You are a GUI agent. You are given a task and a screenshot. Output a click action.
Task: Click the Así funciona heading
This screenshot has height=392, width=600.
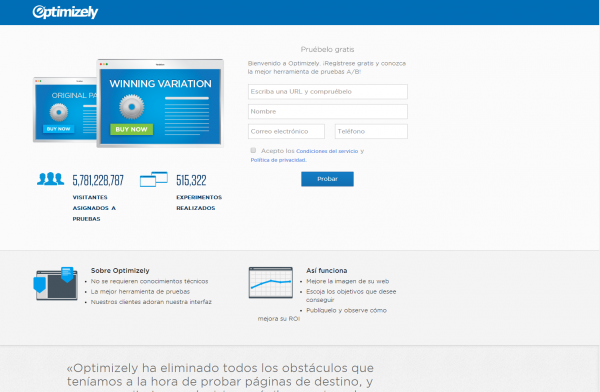[x=327, y=271]
